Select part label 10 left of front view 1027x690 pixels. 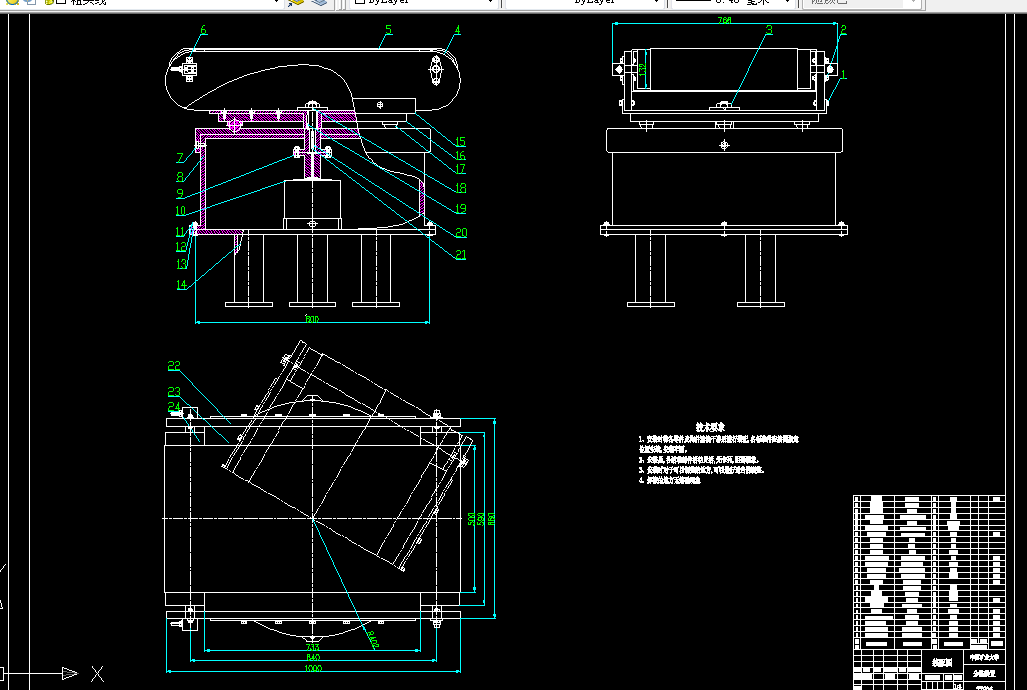pos(181,211)
